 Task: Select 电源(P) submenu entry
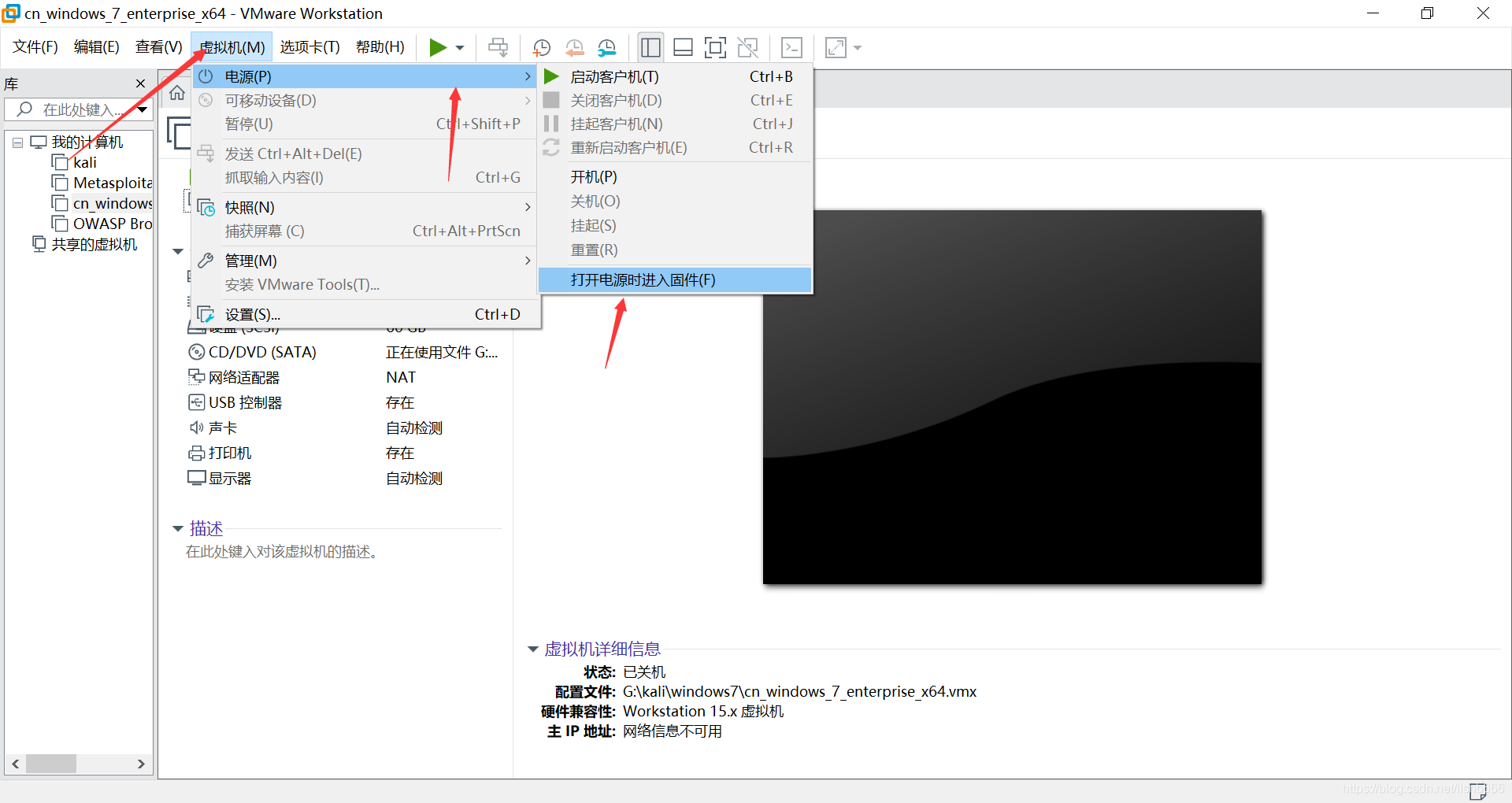[x=365, y=76]
